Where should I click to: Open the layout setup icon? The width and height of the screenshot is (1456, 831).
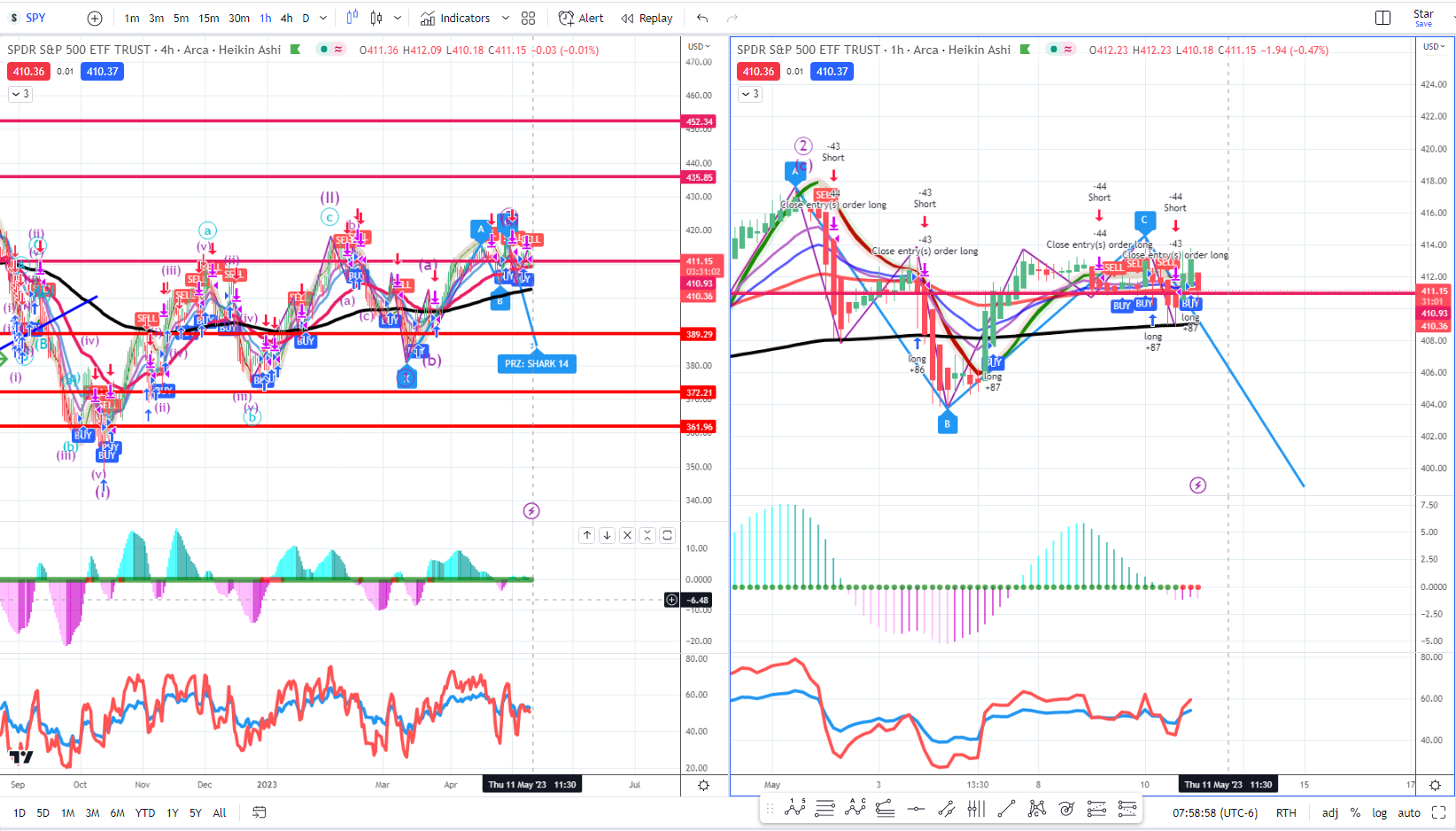click(x=1382, y=18)
